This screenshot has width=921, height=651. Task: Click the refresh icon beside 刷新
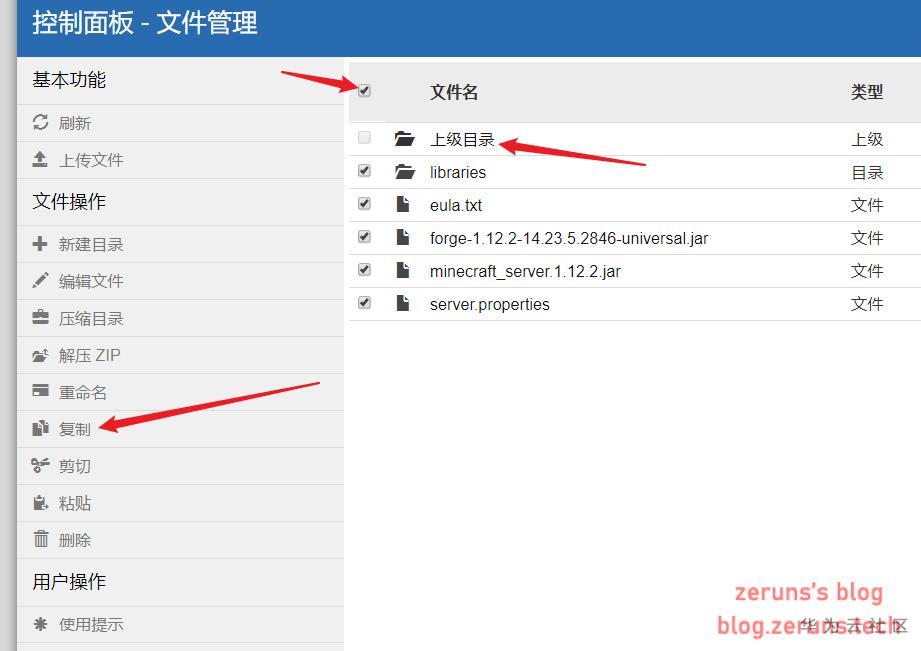point(40,122)
